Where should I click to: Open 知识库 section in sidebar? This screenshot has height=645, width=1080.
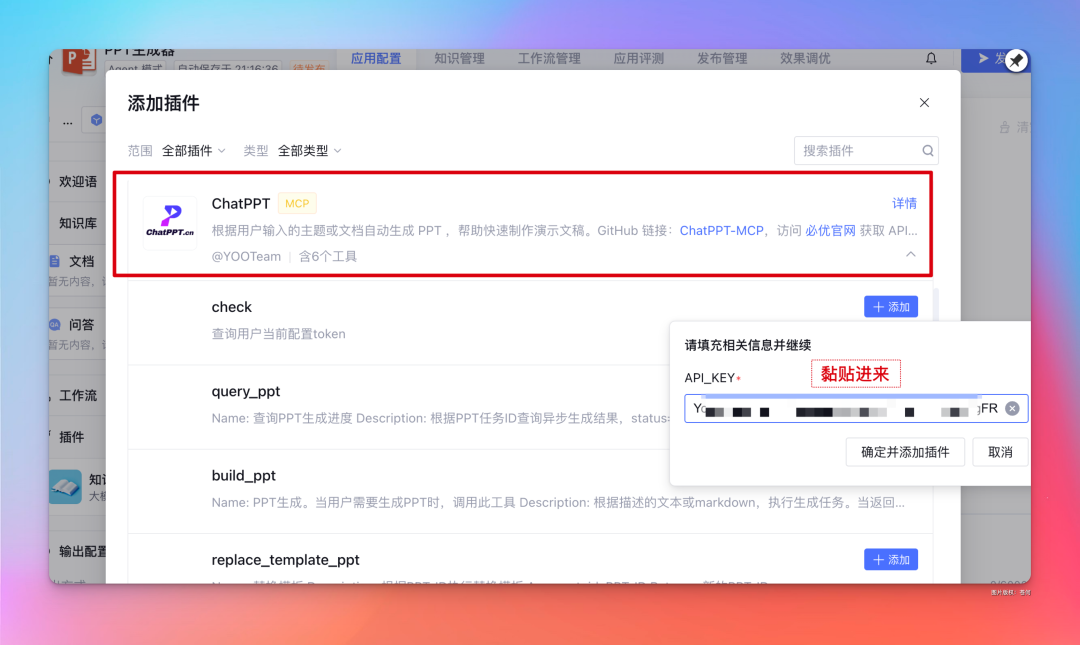pyautogui.click(x=78, y=223)
